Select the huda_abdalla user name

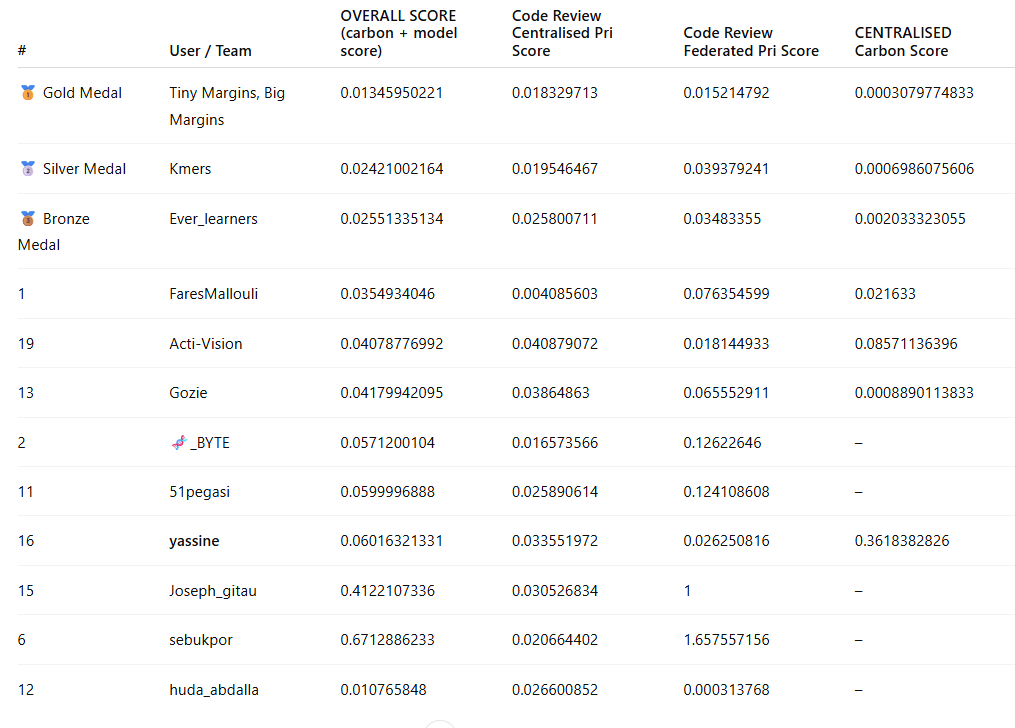[213, 690]
